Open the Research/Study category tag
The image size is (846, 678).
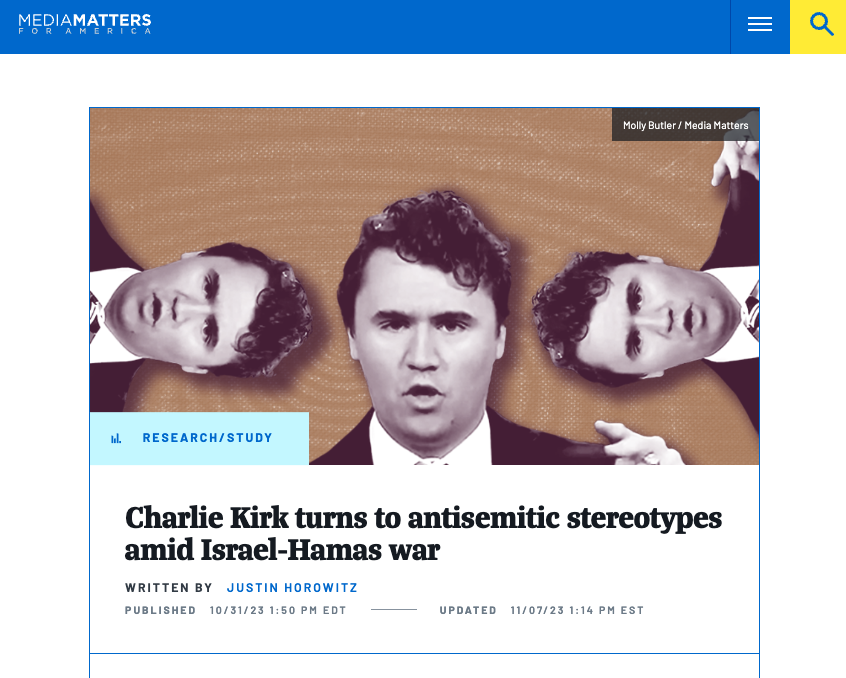point(207,438)
